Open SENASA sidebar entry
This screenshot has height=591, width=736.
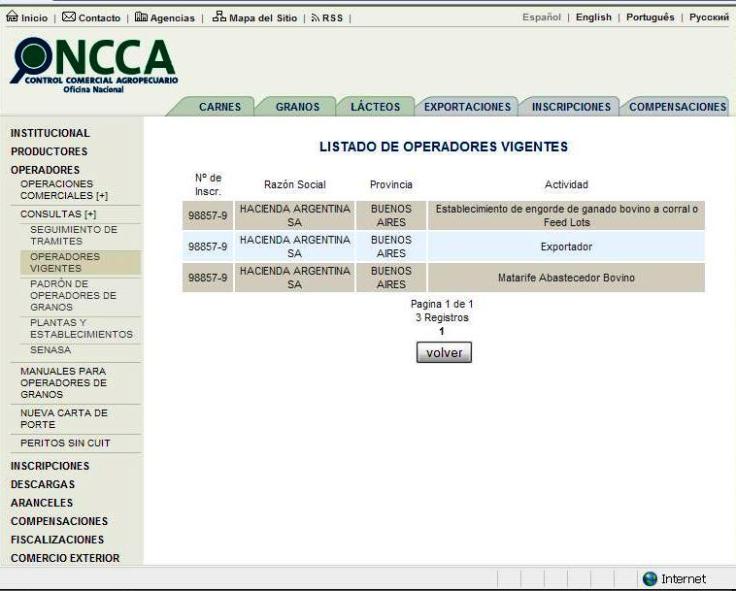(50, 350)
